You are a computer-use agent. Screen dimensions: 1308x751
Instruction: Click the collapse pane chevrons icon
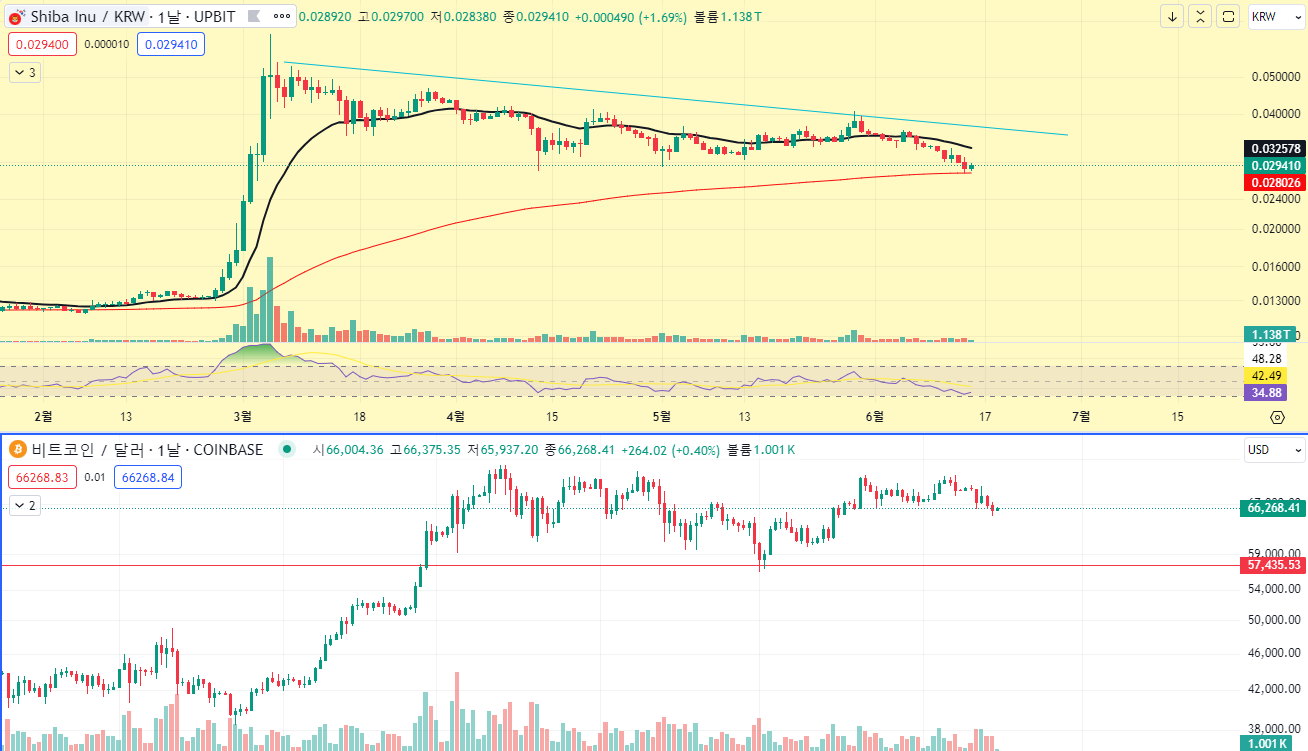pyautogui.click(x=1200, y=17)
